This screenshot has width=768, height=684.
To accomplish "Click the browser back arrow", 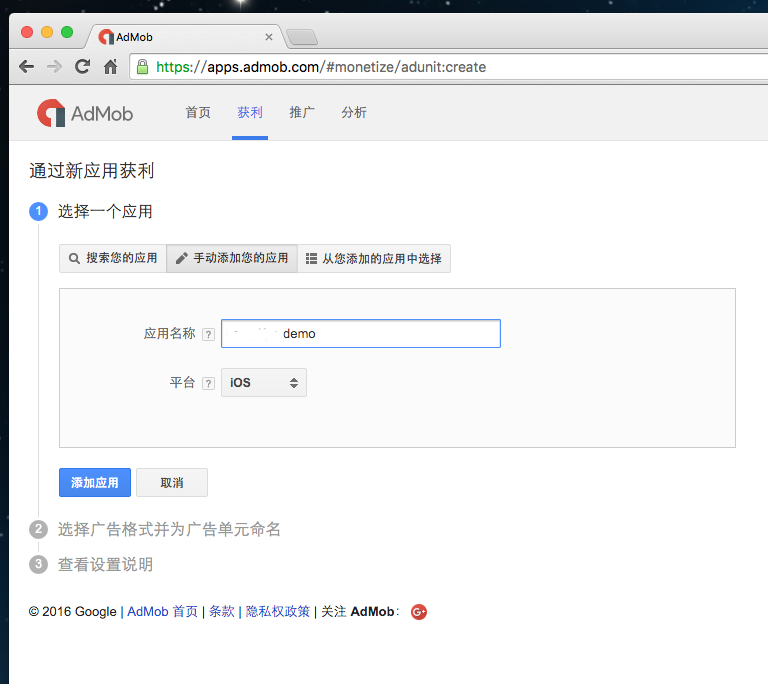I will point(26,67).
